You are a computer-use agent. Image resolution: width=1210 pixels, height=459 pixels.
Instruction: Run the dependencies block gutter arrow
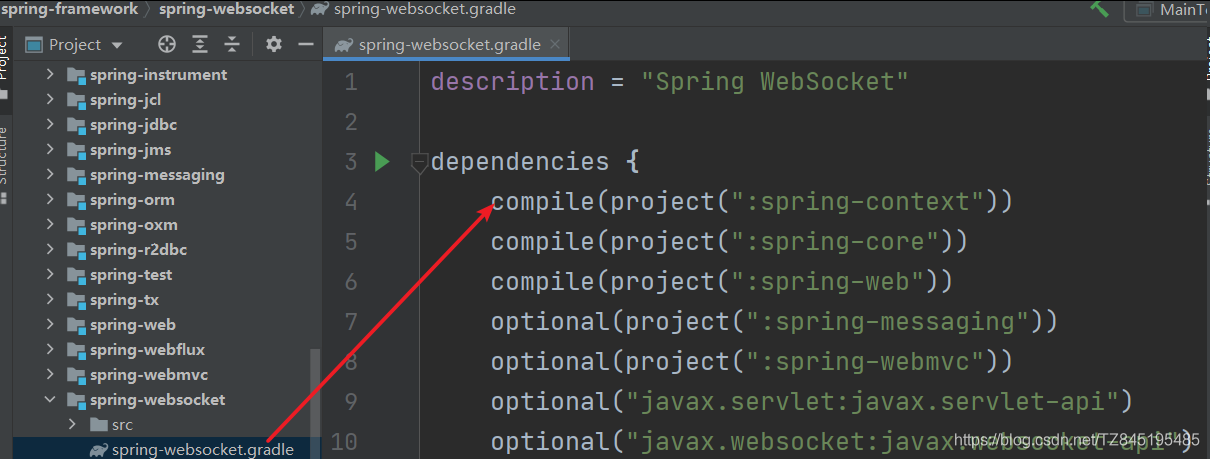[x=382, y=161]
